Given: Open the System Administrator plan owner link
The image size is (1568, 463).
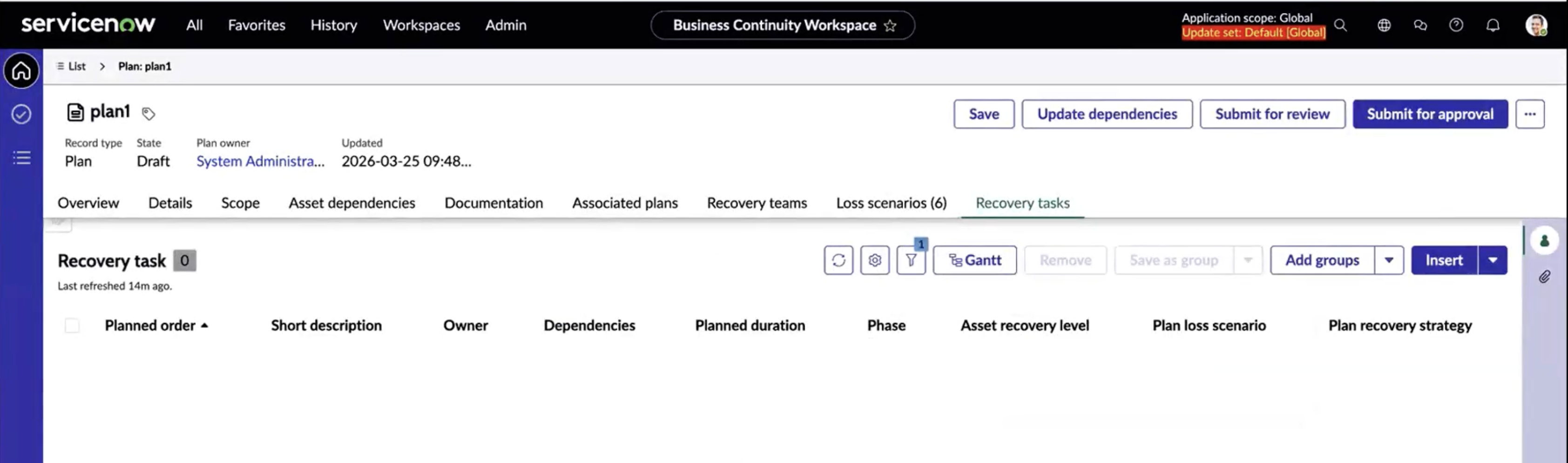Looking at the screenshot, I should point(260,161).
